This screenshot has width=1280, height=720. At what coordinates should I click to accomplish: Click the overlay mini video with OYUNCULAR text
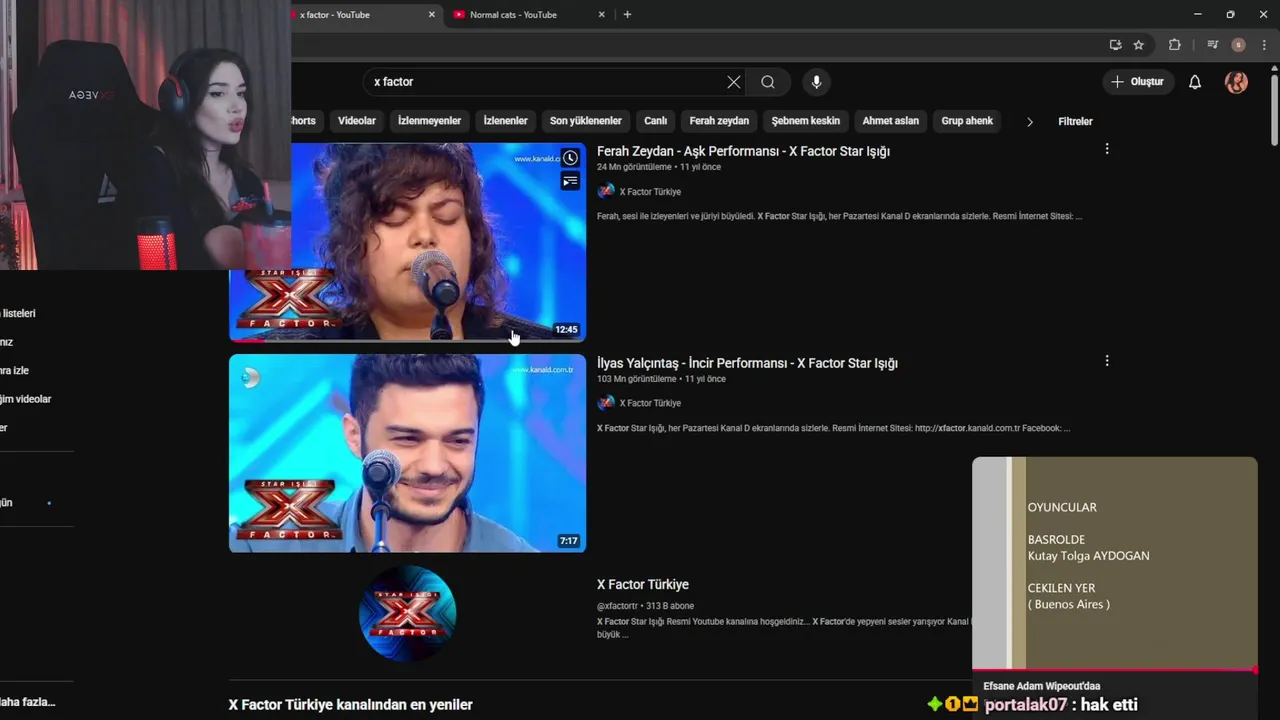[x=1114, y=563]
